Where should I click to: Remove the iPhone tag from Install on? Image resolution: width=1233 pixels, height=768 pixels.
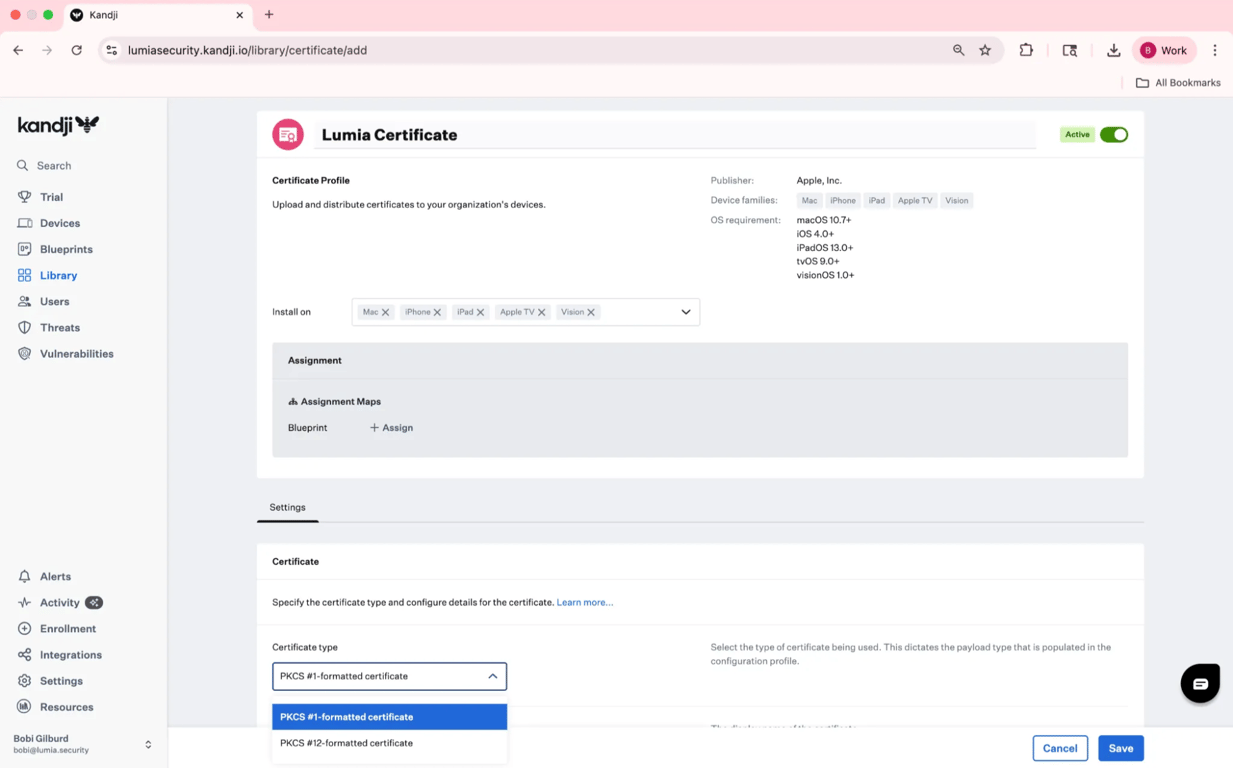(x=438, y=312)
